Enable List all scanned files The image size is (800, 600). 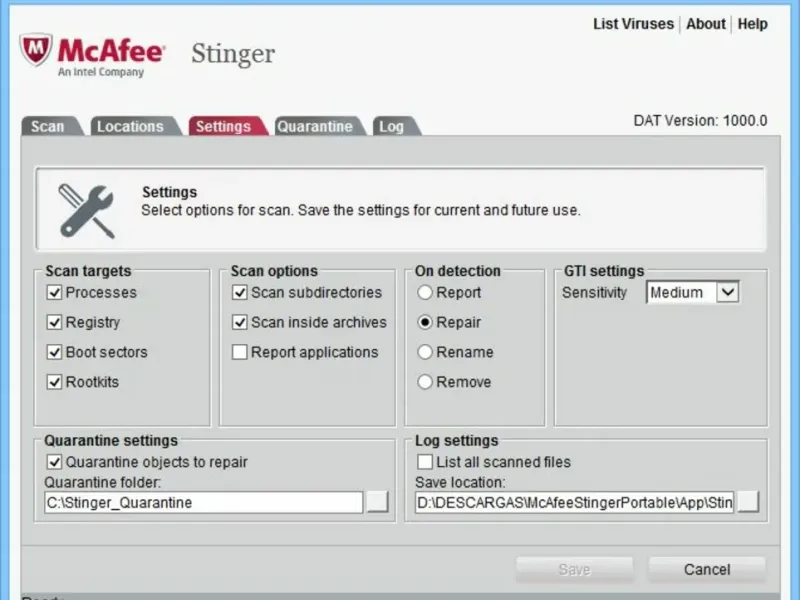coord(424,462)
